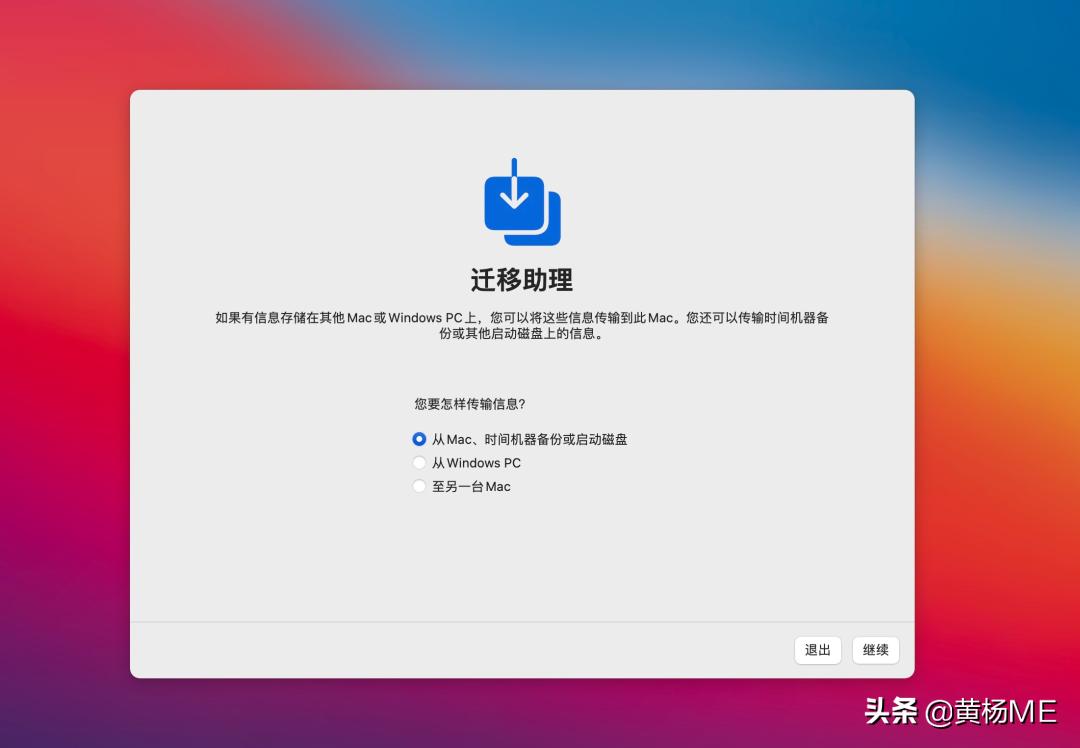The height and width of the screenshot is (748, 1080).
Task: Click the 继续 button to proceed
Action: click(875, 650)
